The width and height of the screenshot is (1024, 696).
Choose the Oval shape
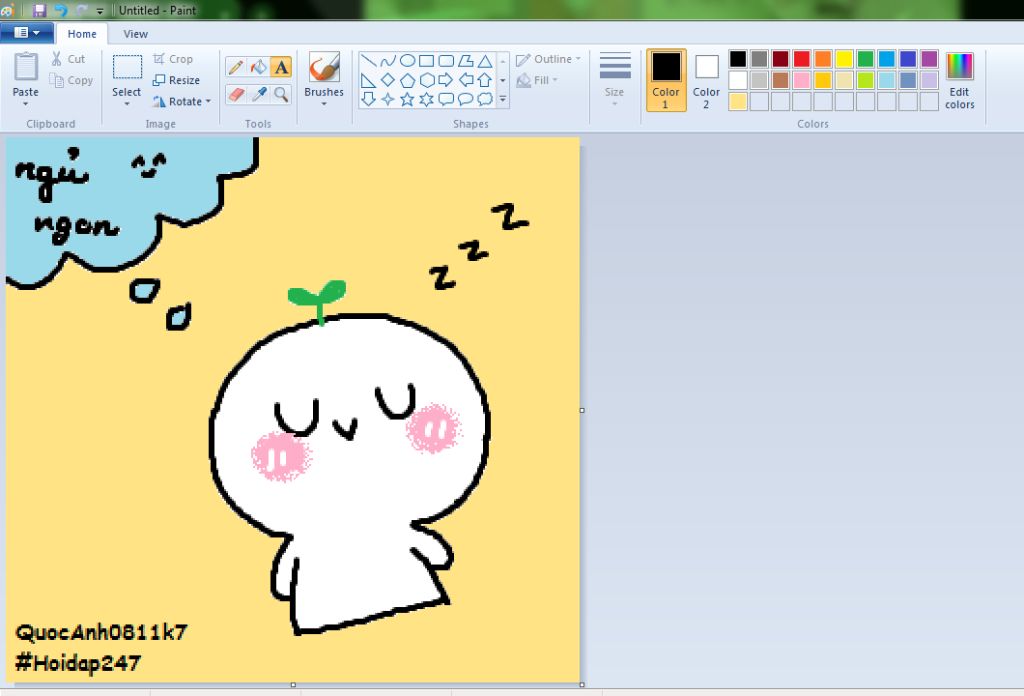click(x=407, y=61)
